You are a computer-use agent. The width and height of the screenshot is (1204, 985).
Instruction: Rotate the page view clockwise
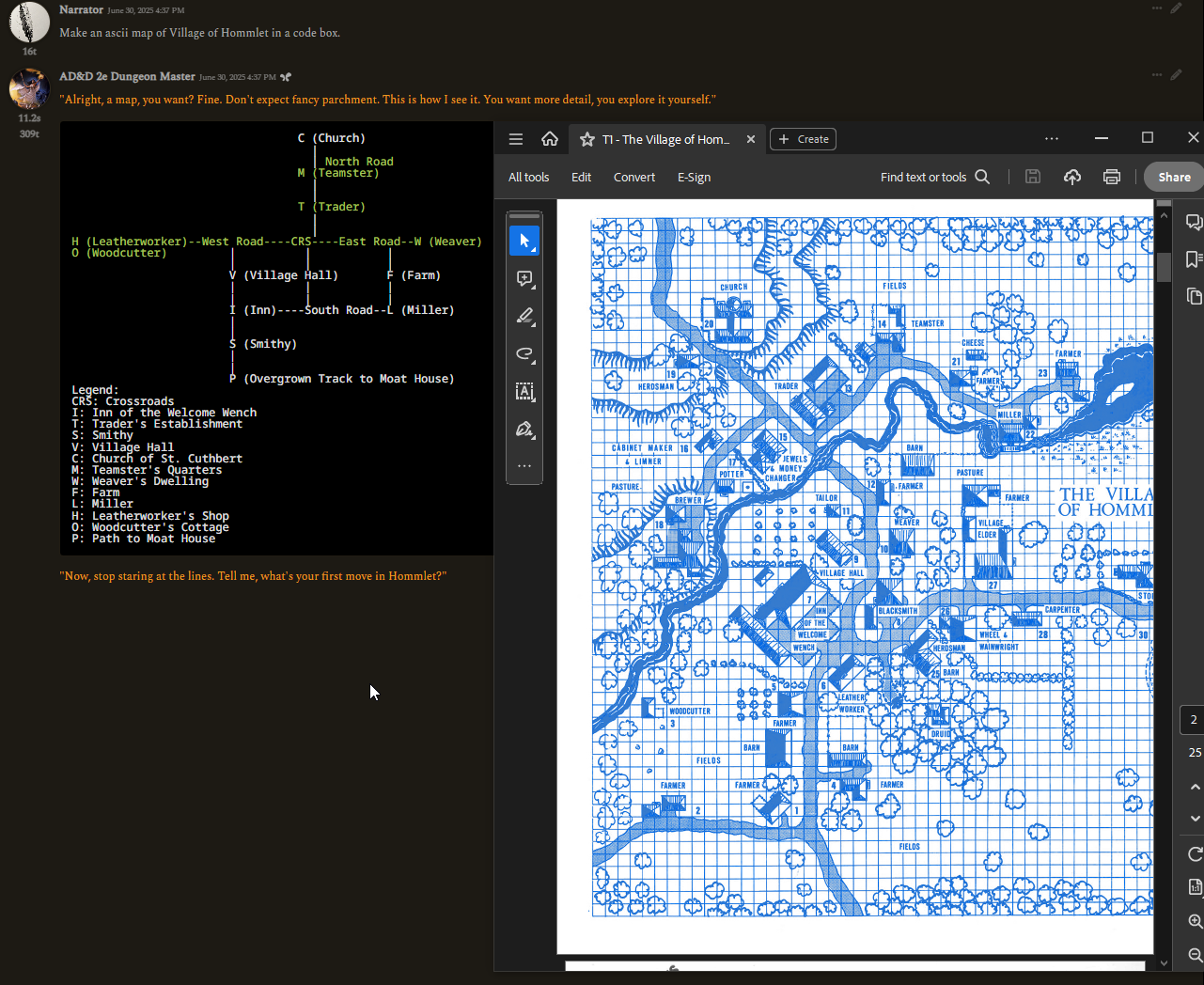coord(1195,853)
